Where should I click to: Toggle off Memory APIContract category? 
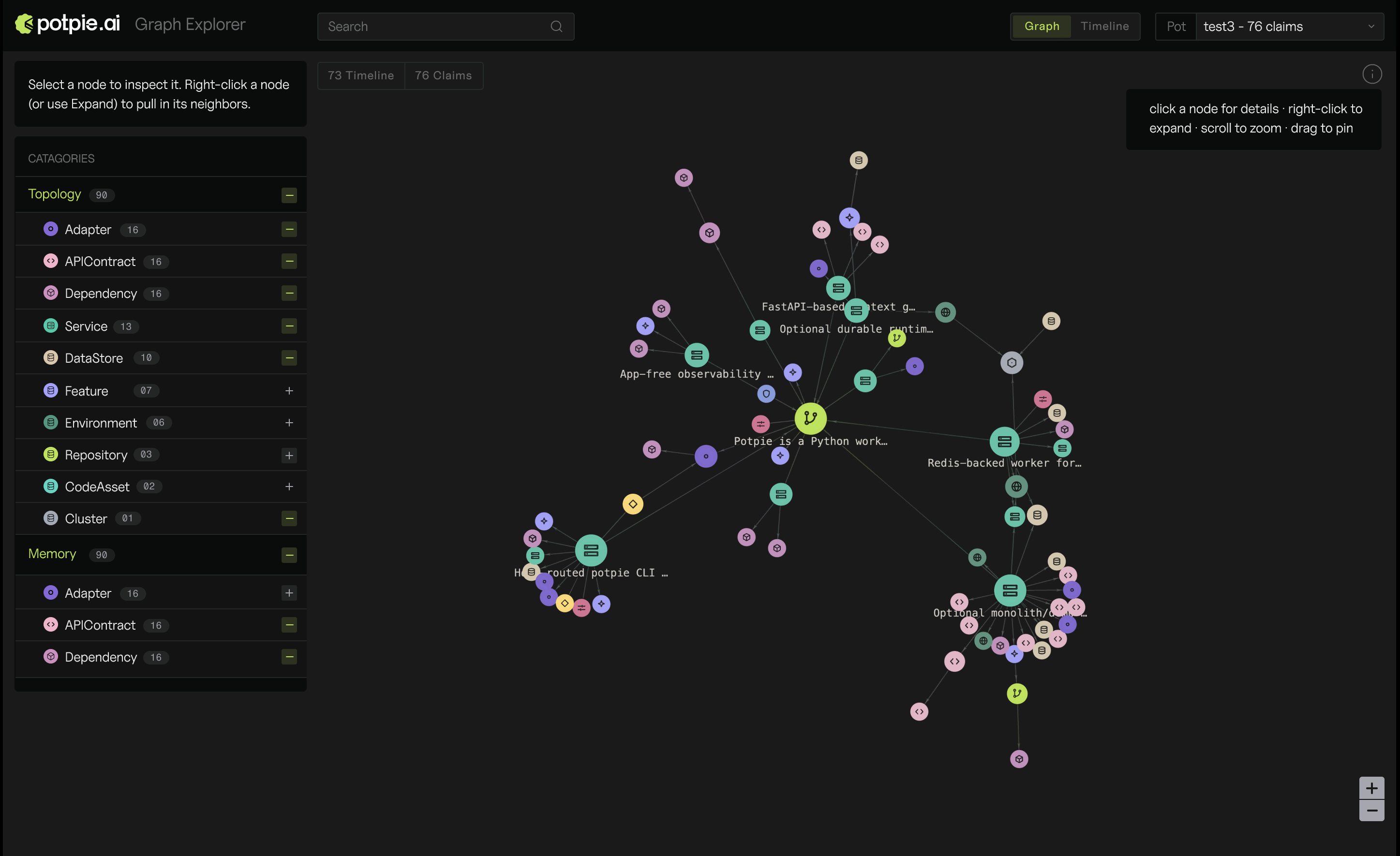click(x=289, y=625)
